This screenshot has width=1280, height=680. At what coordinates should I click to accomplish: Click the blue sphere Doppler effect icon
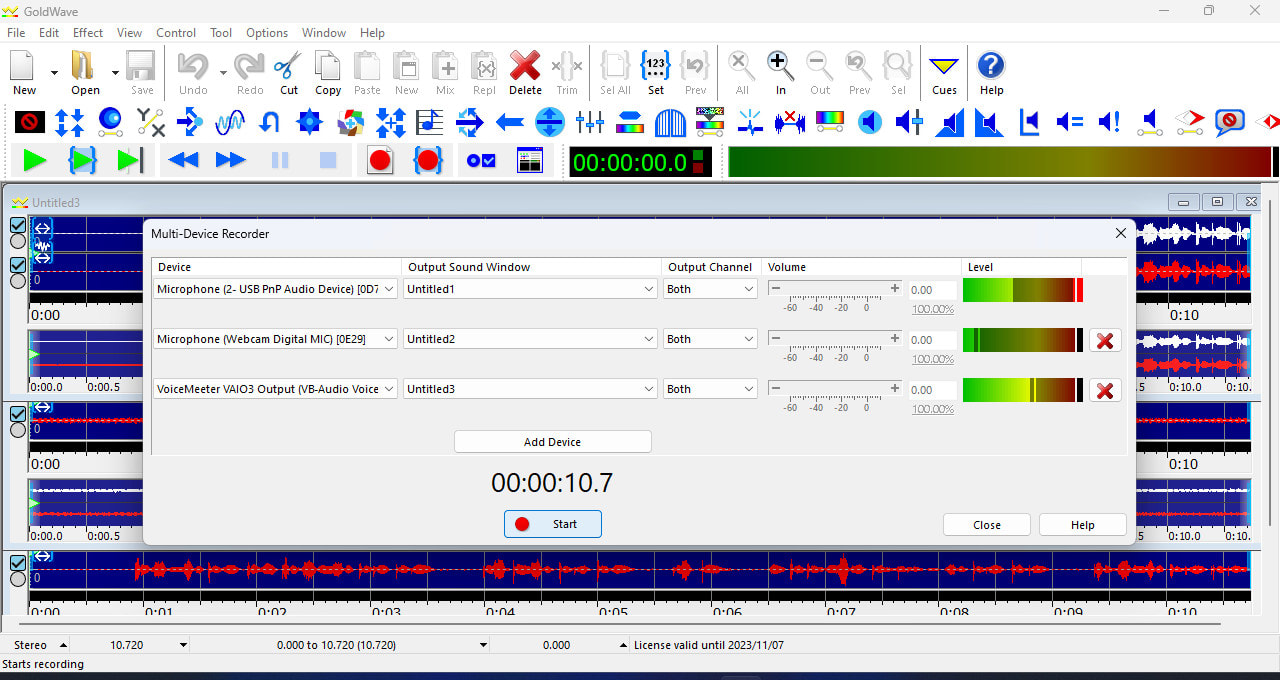click(110, 122)
